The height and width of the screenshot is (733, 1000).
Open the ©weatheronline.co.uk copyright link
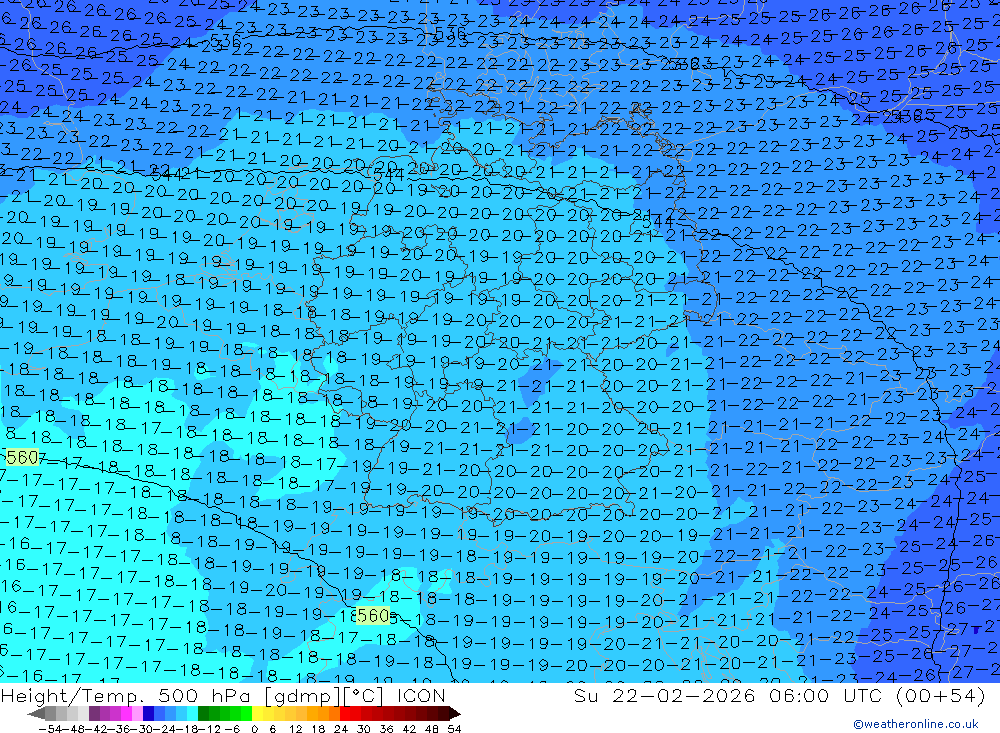[916, 723]
